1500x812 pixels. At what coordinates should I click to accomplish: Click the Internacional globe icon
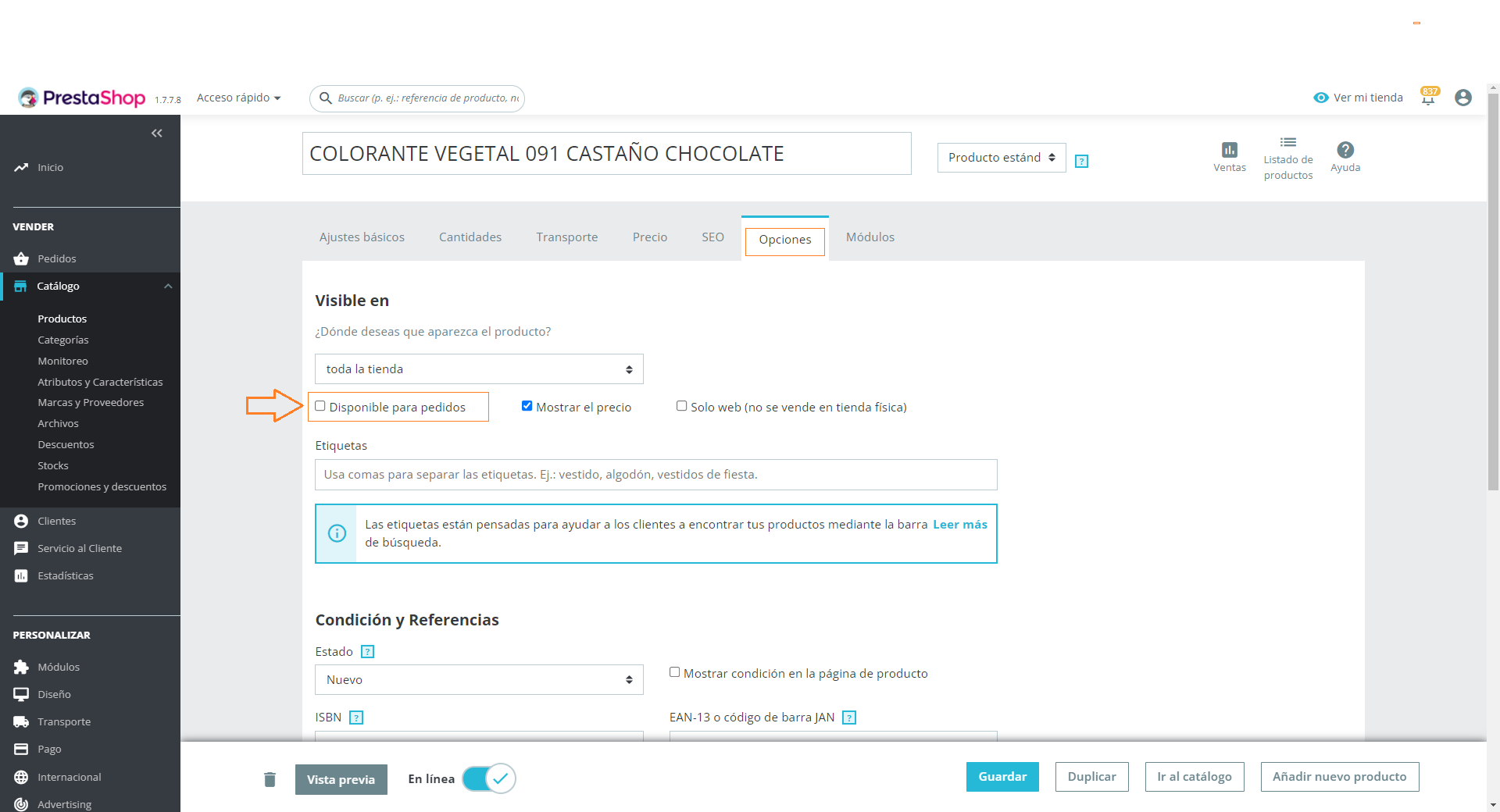(21, 777)
